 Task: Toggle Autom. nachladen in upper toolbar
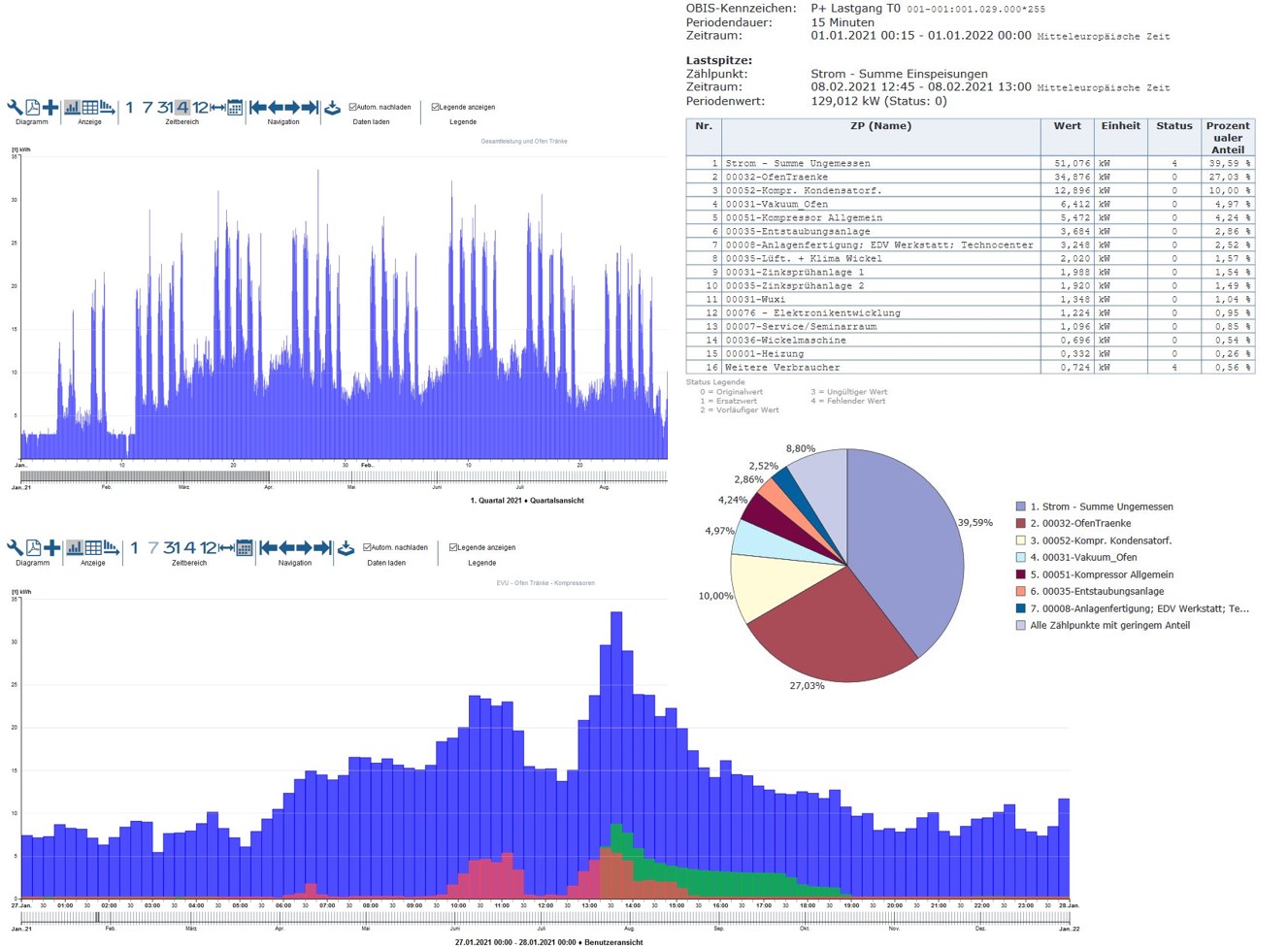point(352,108)
